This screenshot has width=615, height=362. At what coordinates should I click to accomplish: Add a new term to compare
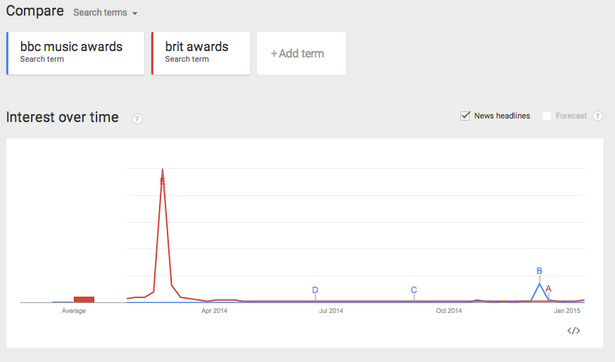[x=301, y=53]
